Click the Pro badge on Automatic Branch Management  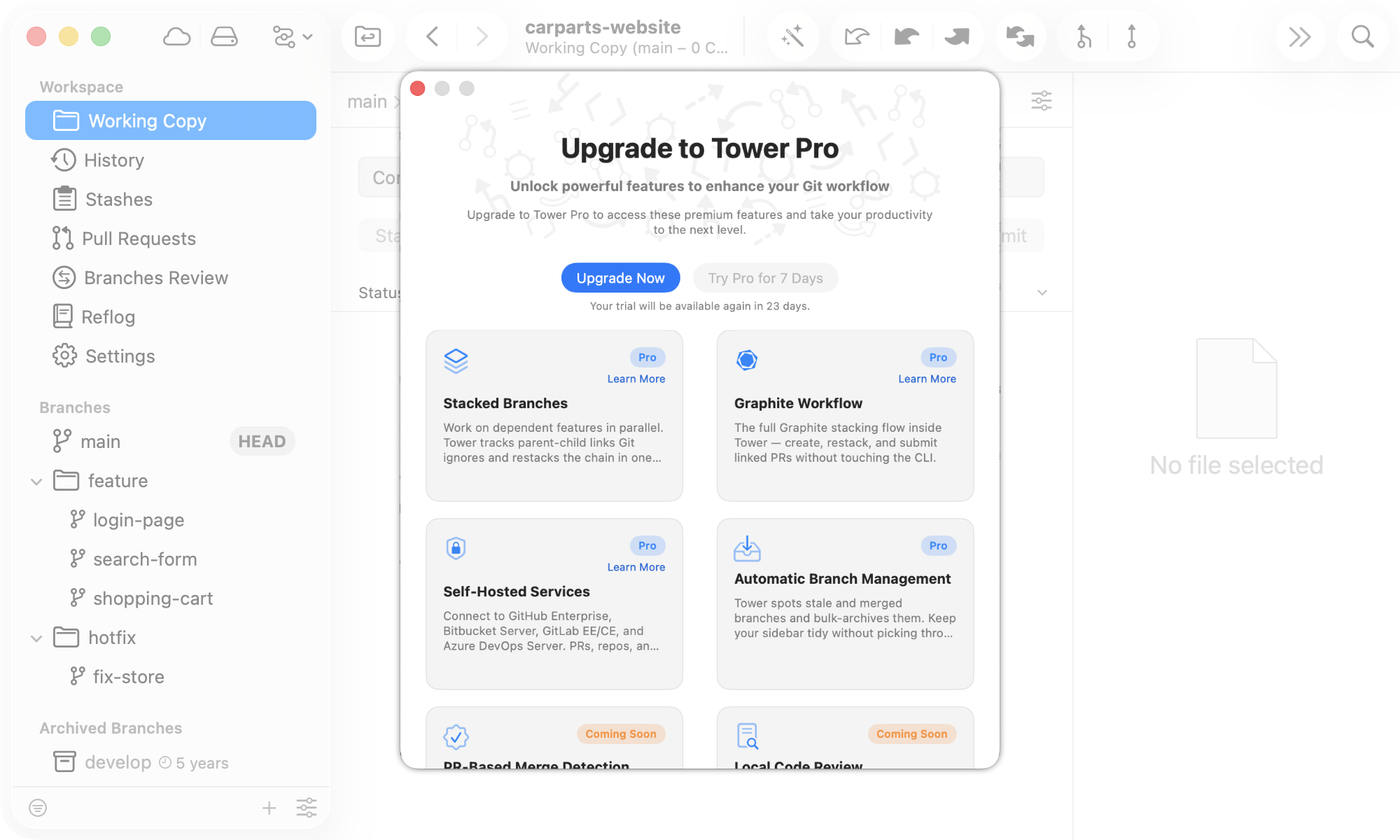click(x=938, y=545)
